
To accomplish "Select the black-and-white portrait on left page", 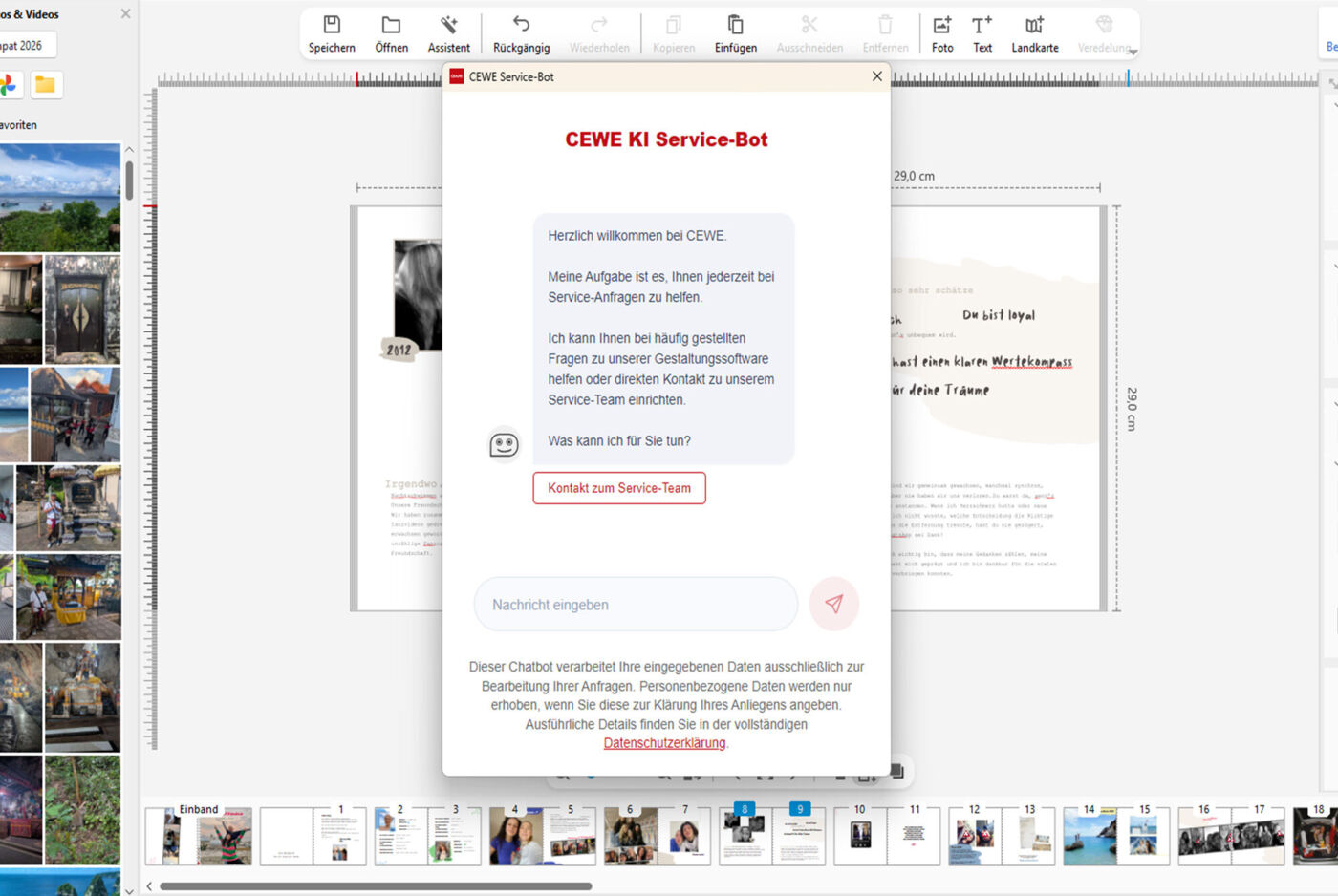I will click(x=419, y=294).
